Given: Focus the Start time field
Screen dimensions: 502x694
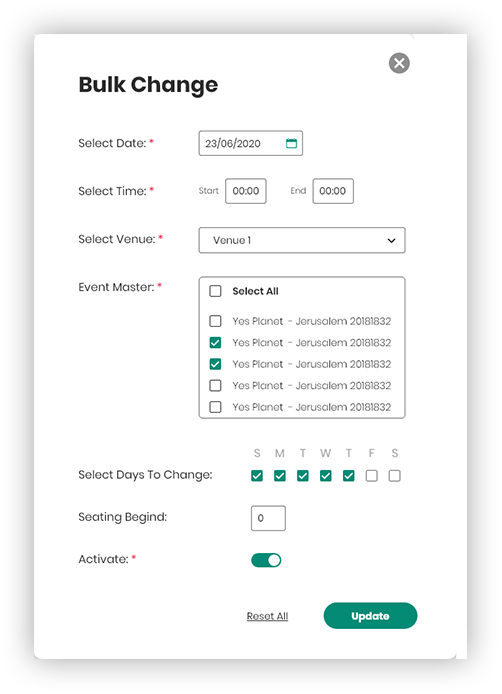Looking at the screenshot, I should click(x=246, y=191).
